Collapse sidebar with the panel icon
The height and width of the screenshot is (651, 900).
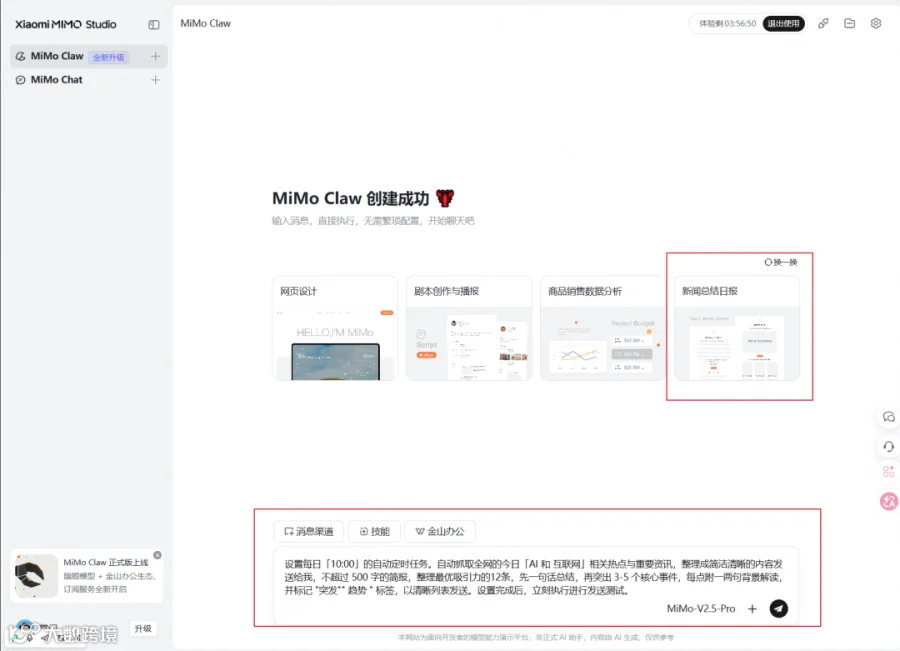coord(154,25)
